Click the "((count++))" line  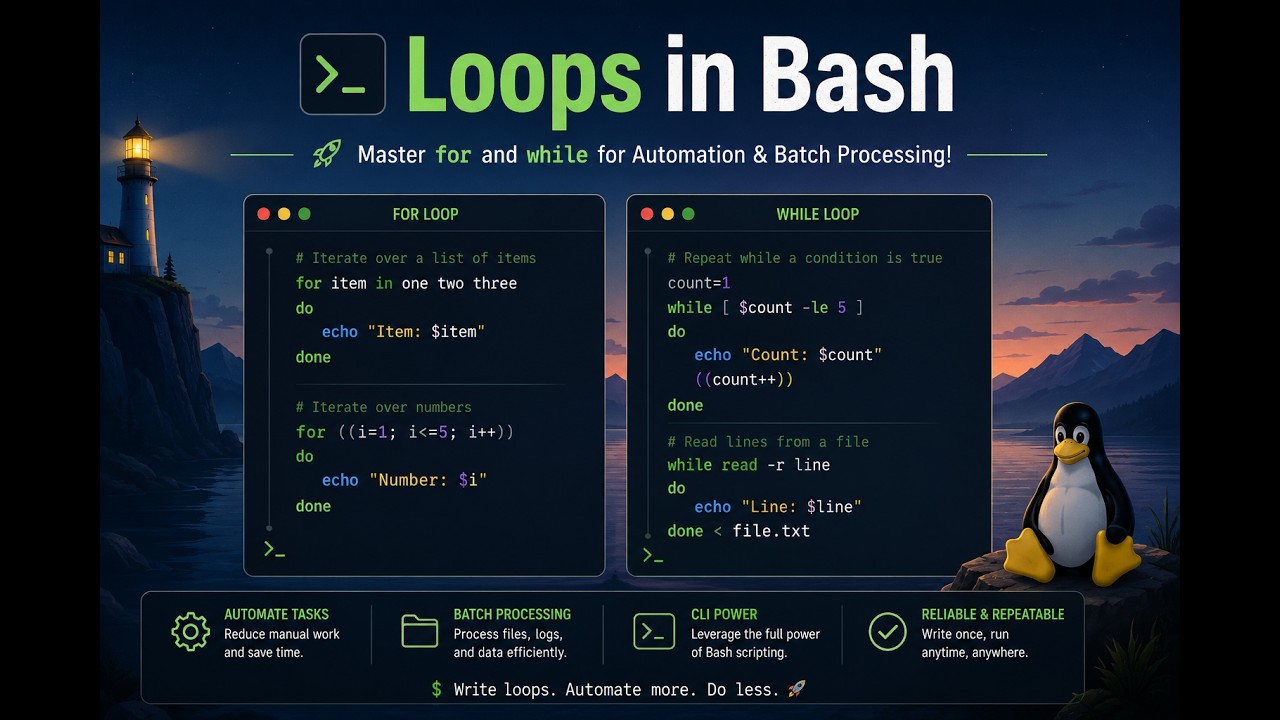743,380
